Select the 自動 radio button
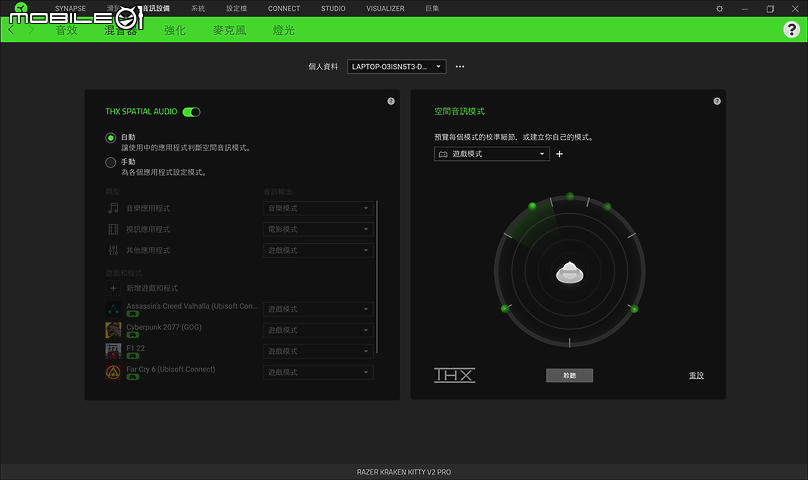 110,138
